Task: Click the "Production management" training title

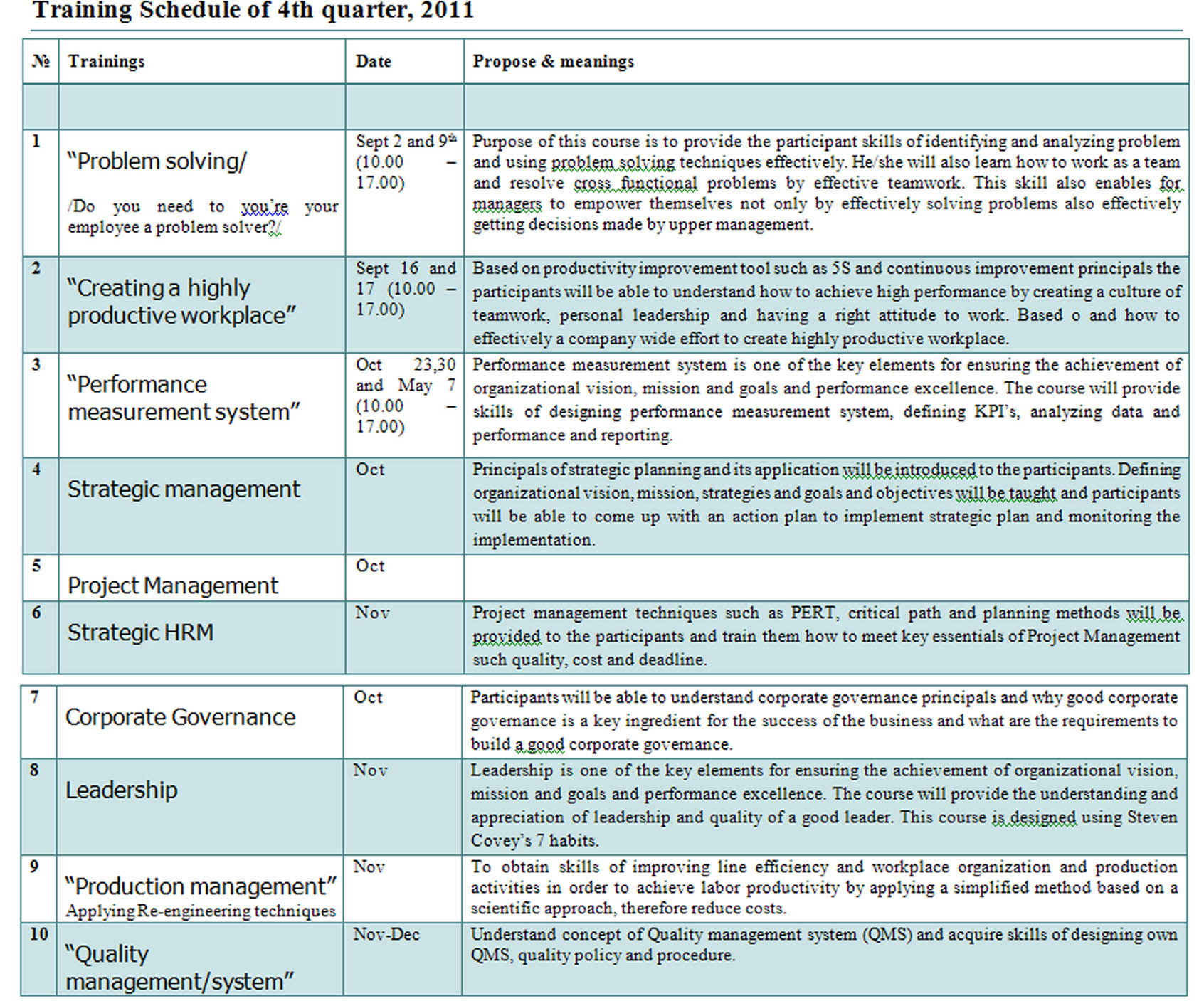Action: [x=200, y=886]
